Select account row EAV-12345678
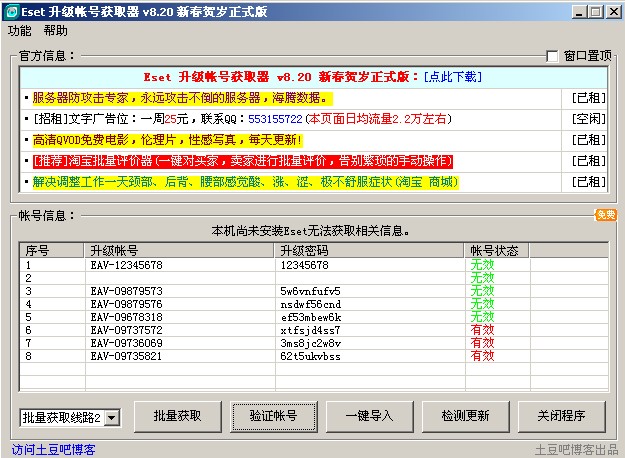The image size is (625, 458). tap(125, 265)
